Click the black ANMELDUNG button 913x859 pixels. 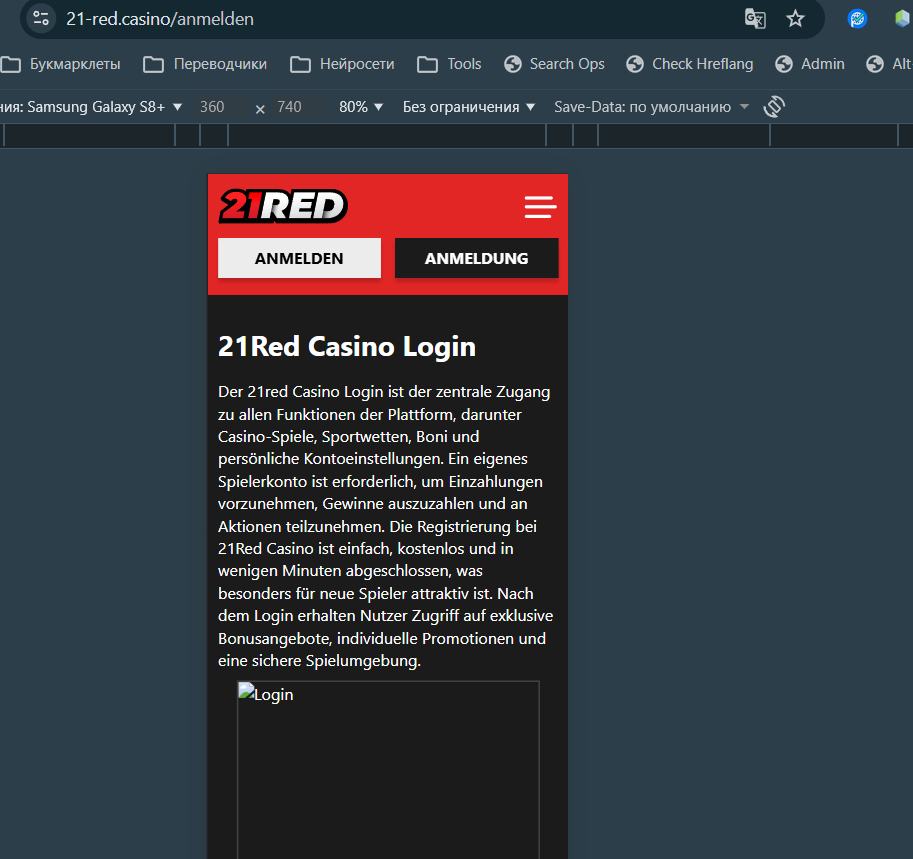click(x=476, y=258)
